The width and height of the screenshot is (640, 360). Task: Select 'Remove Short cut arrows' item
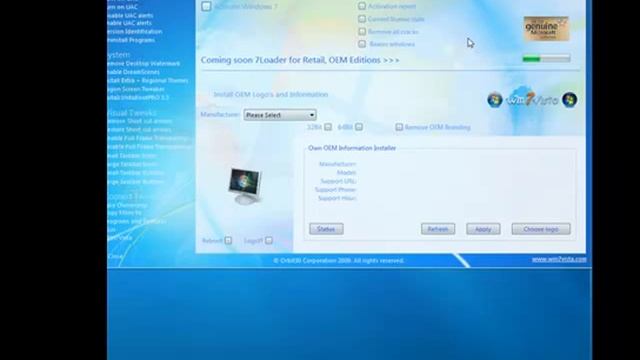coord(140,121)
